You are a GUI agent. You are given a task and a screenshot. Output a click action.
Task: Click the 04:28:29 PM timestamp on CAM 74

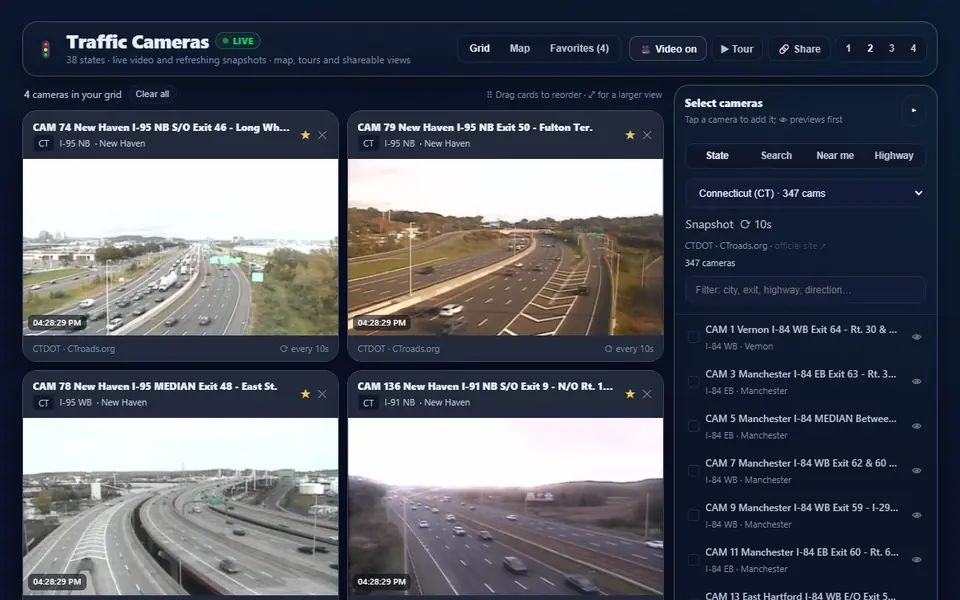pyautogui.click(x=57, y=323)
